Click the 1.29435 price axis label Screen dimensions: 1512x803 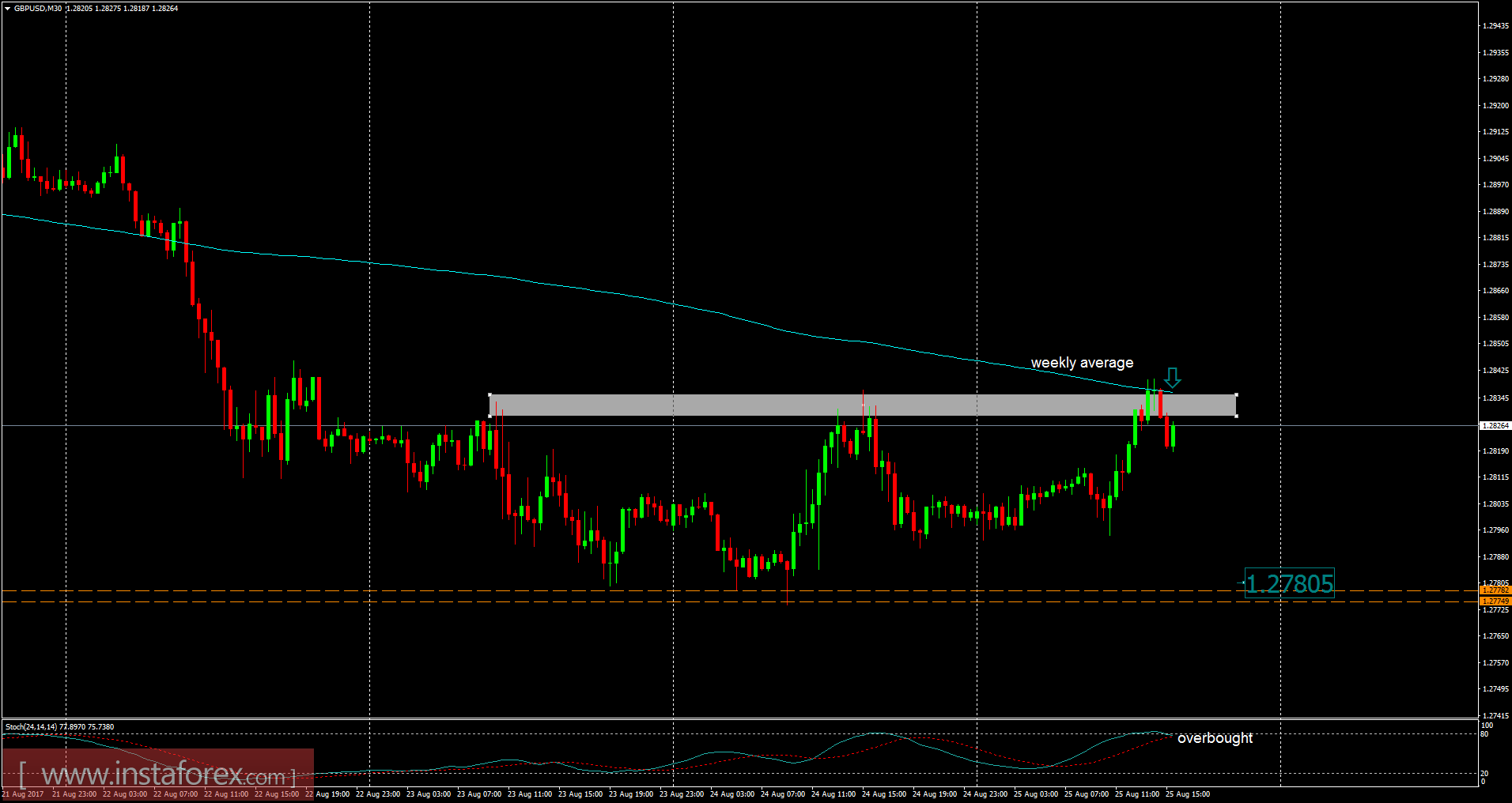click(1495, 26)
